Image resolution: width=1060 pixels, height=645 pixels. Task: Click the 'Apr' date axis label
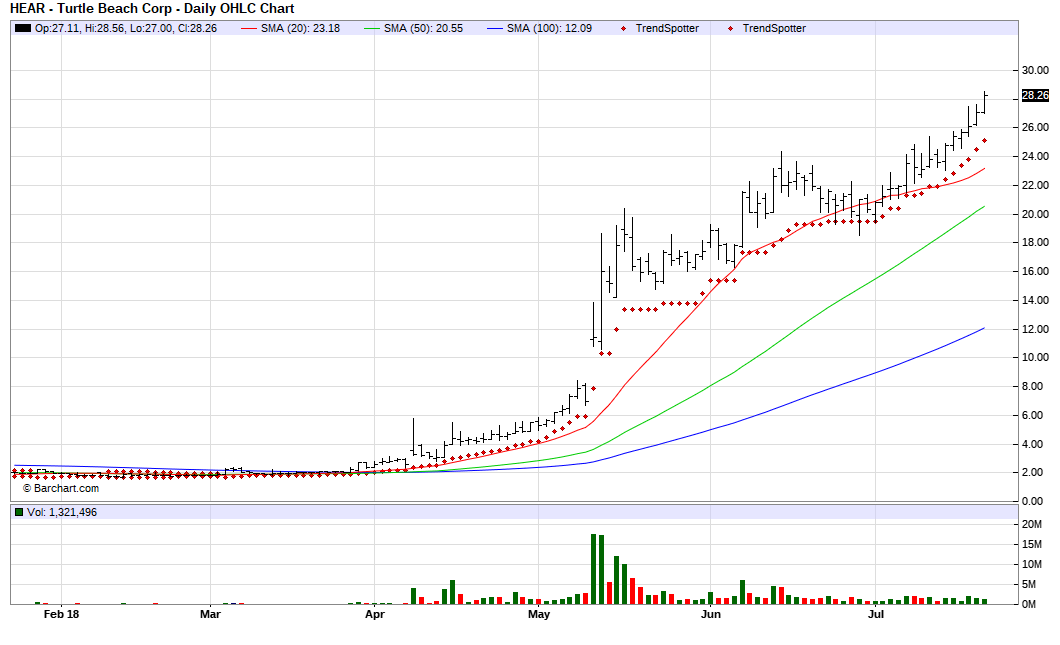click(375, 615)
